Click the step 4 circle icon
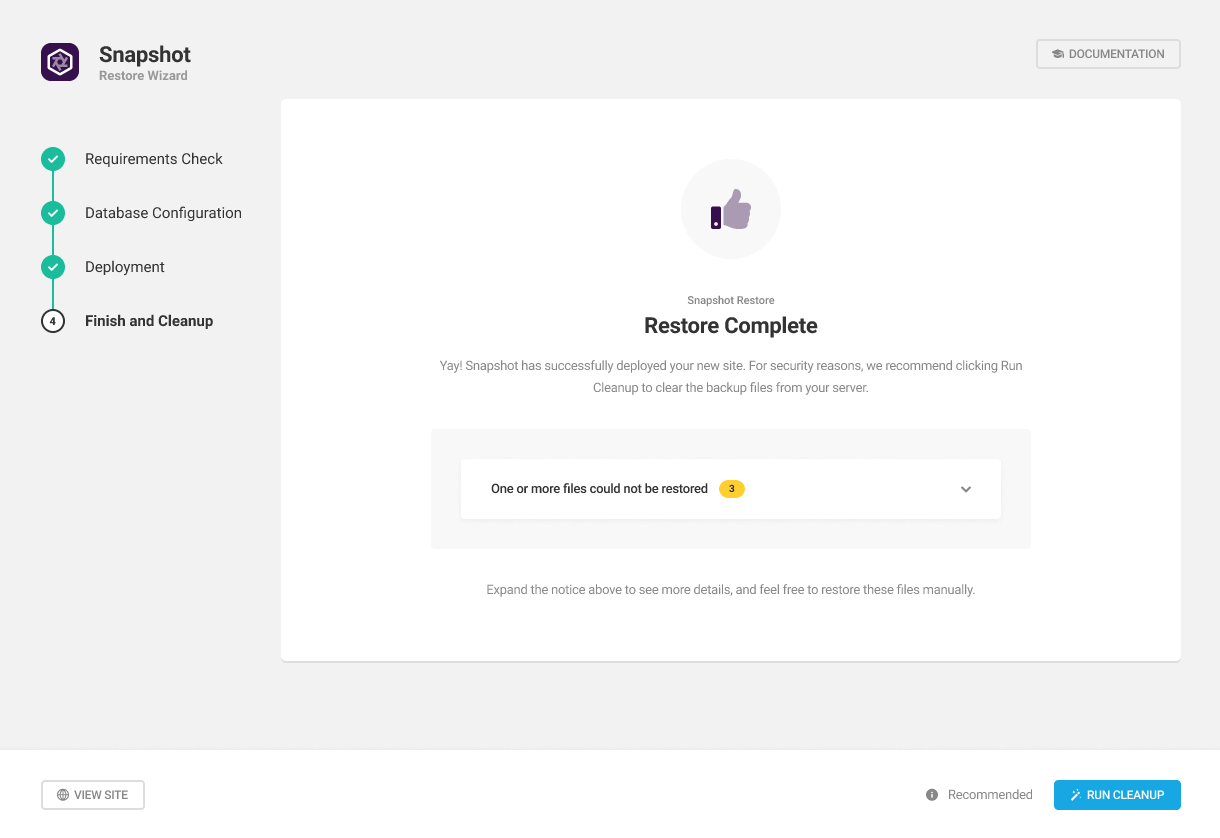Image resolution: width=1220 pixels, height=838 pixels. pos(53,321)
